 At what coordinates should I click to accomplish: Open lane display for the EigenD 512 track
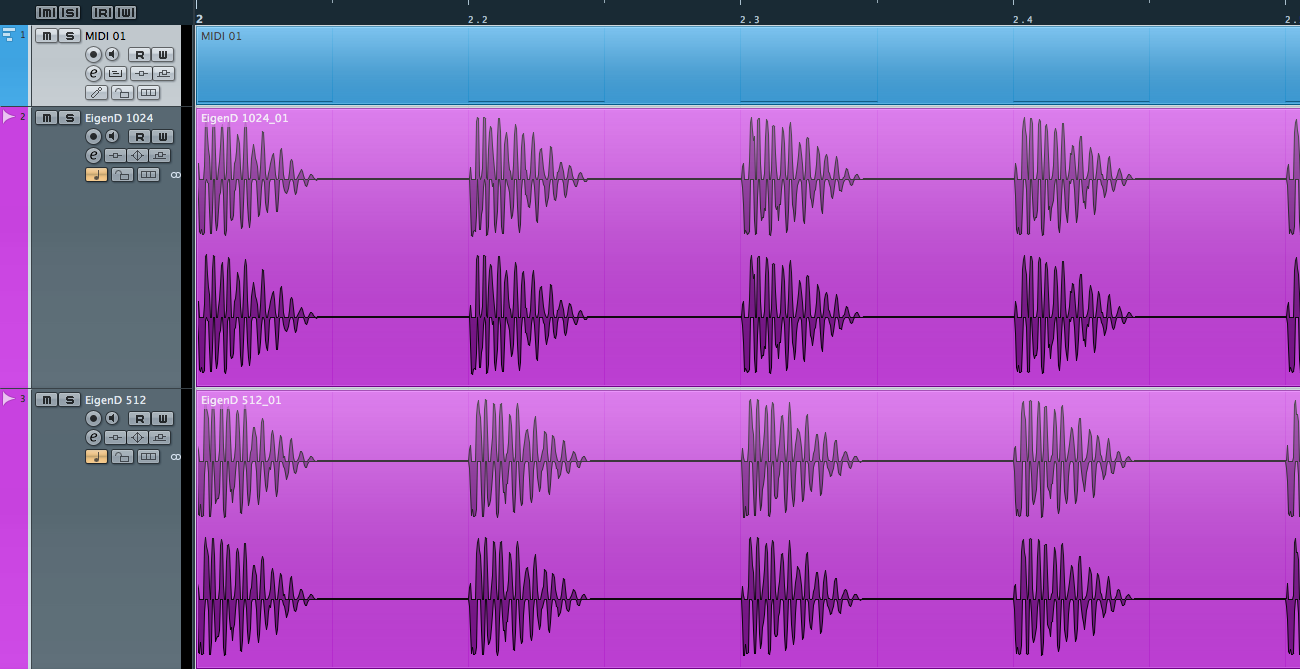coord(148,457)
